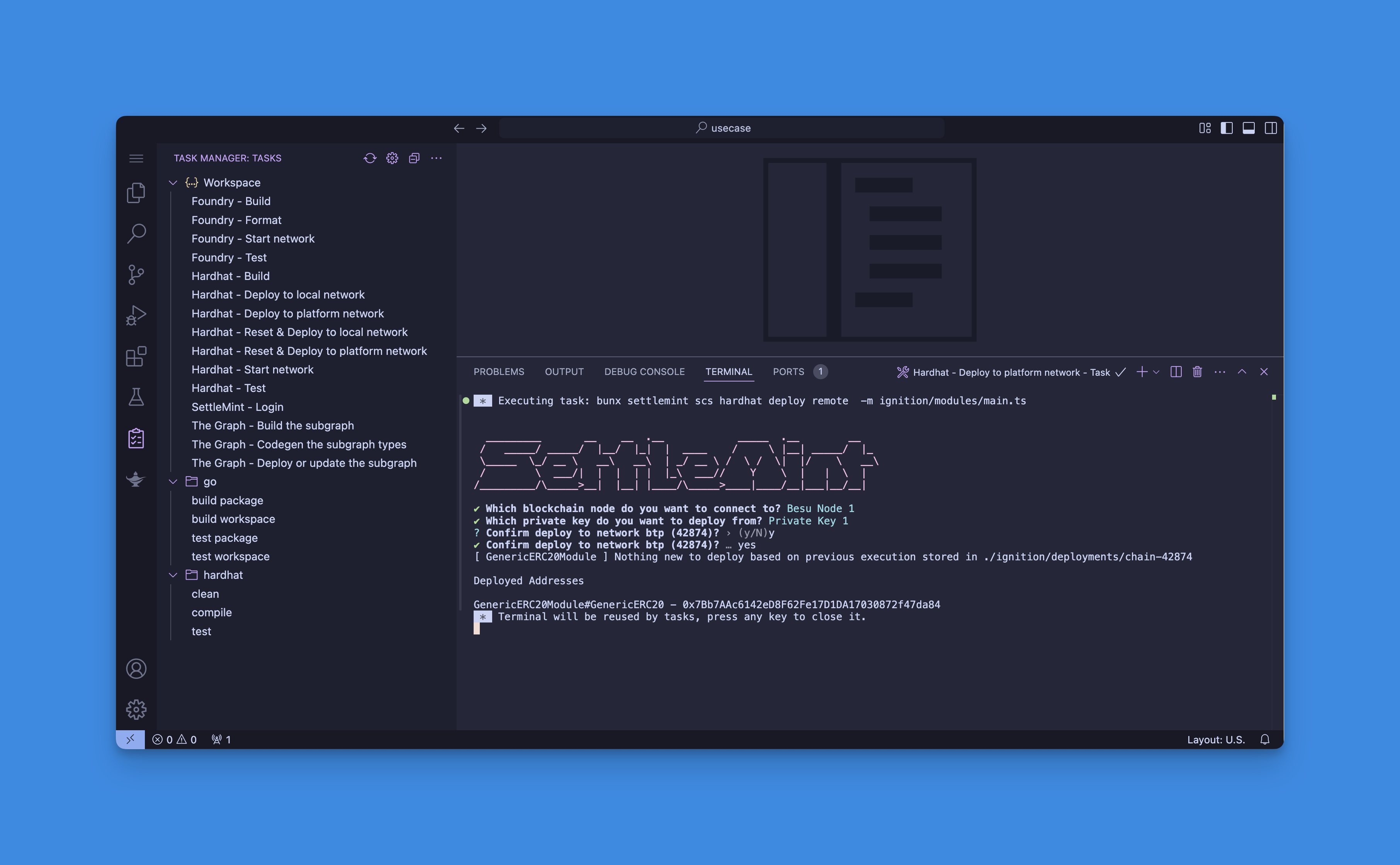Run the Foundry - Build task

click(x=231, y=201)
